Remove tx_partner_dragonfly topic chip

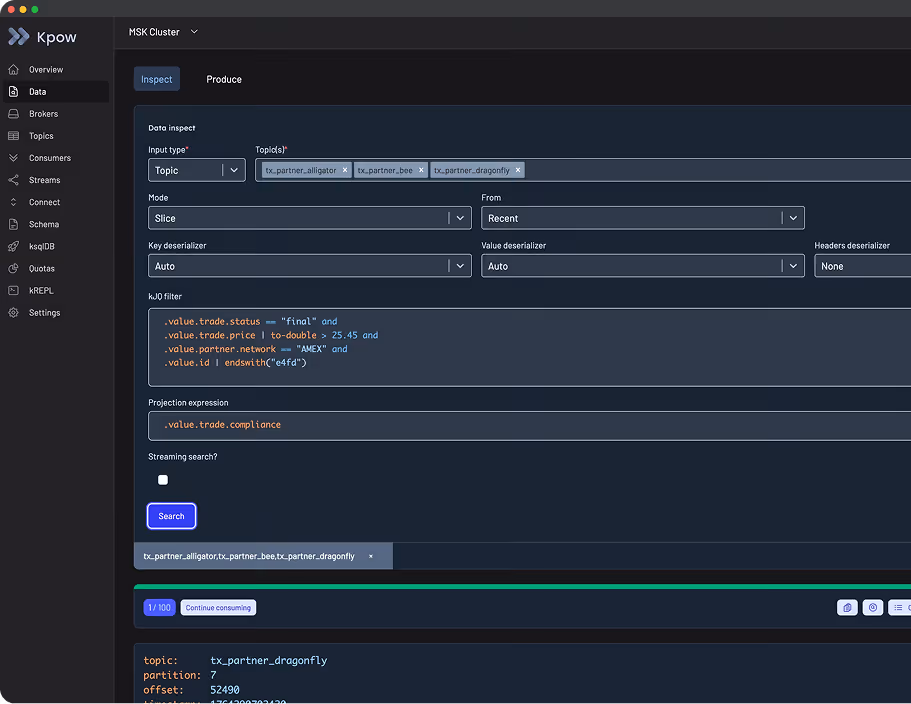click(518, 170)
